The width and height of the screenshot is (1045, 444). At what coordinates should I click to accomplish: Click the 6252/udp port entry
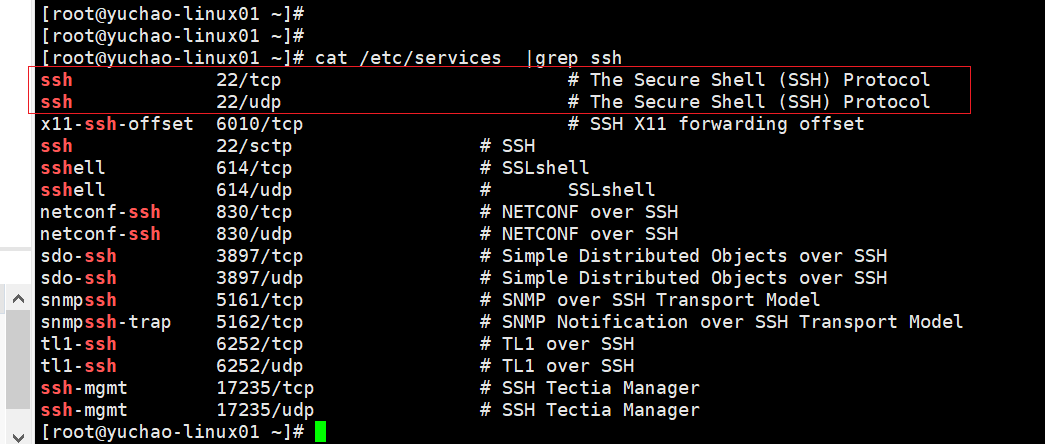point(259,366)
